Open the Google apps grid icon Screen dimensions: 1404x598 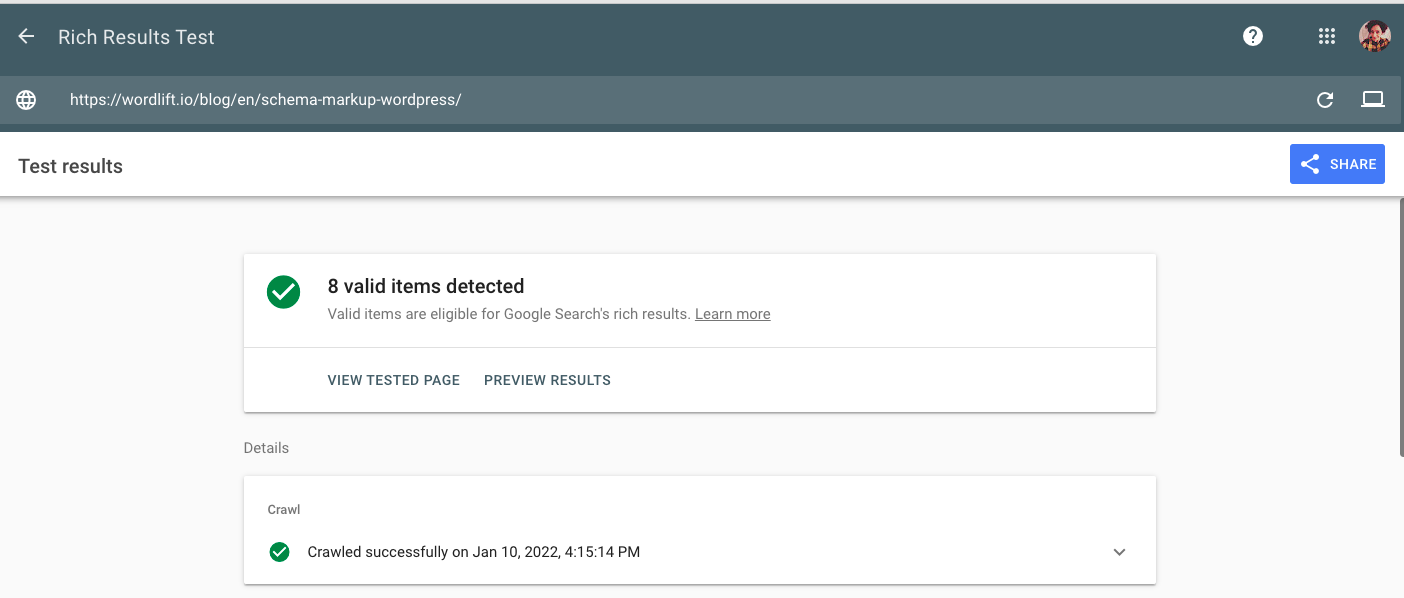coord(1327,37)
